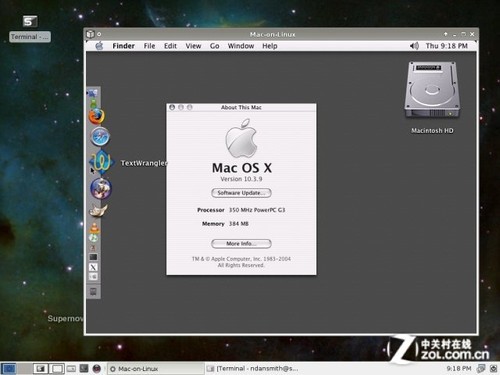Screen dimensions: 500x375
Task: Launch GIMP from the Dock
Action: click(x=98, y=211)
